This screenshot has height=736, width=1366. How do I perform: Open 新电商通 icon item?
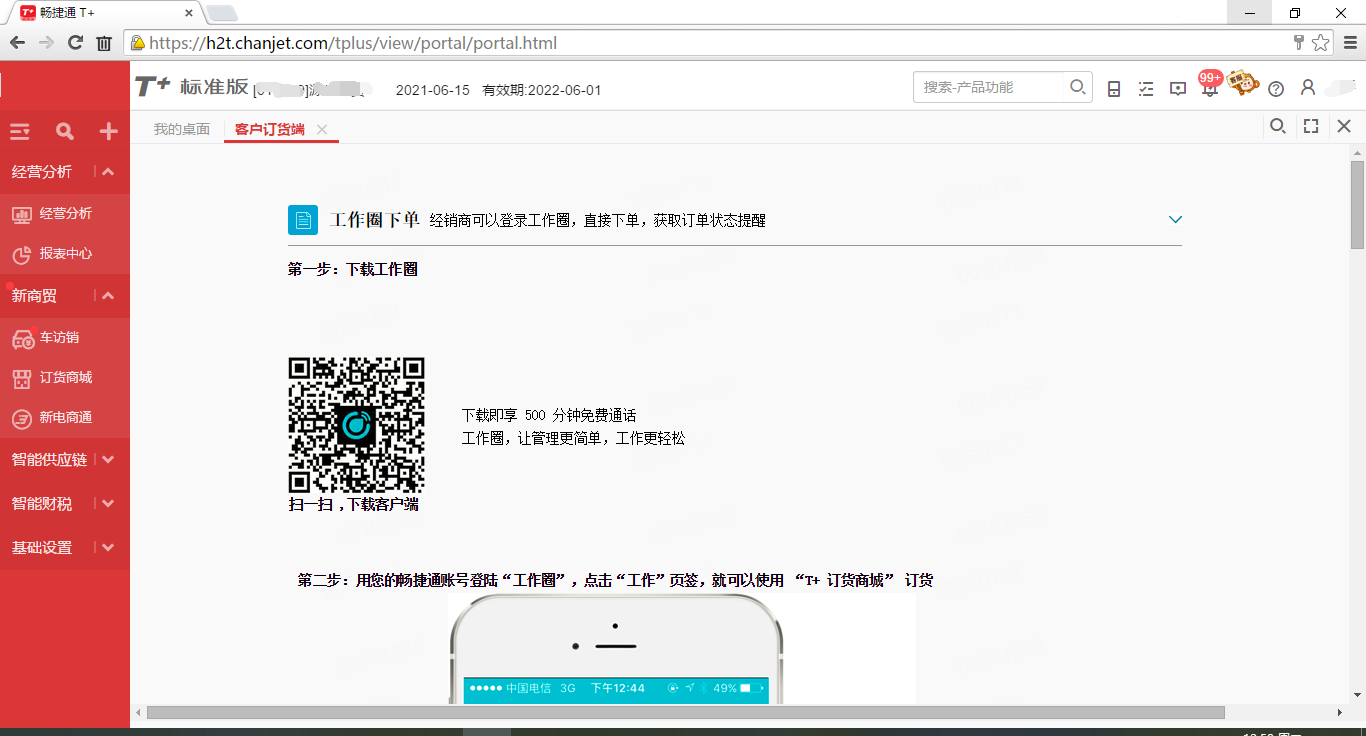pyautogui.click(x=22, y=418)
